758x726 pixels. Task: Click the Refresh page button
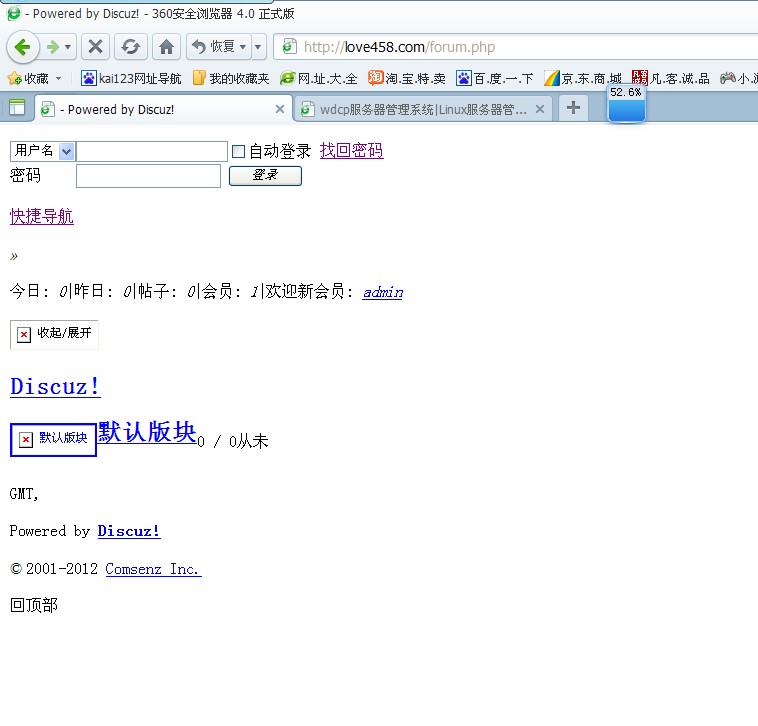pos(131,47)
